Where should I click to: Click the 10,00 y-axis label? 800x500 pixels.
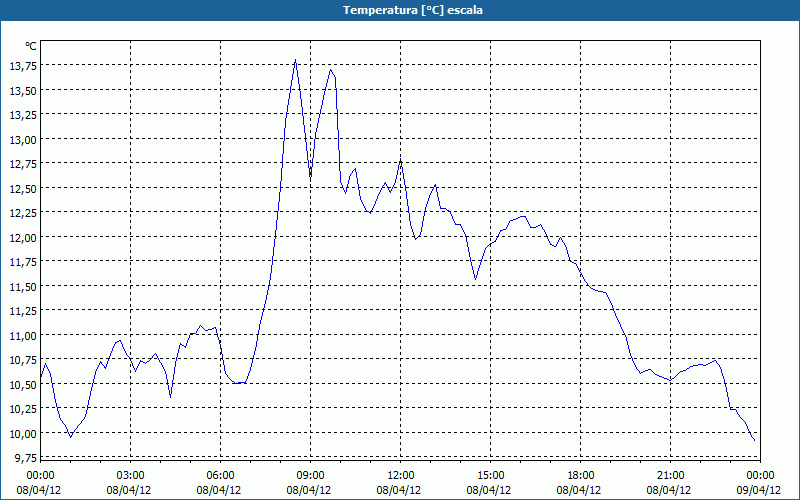click(23, 433)
